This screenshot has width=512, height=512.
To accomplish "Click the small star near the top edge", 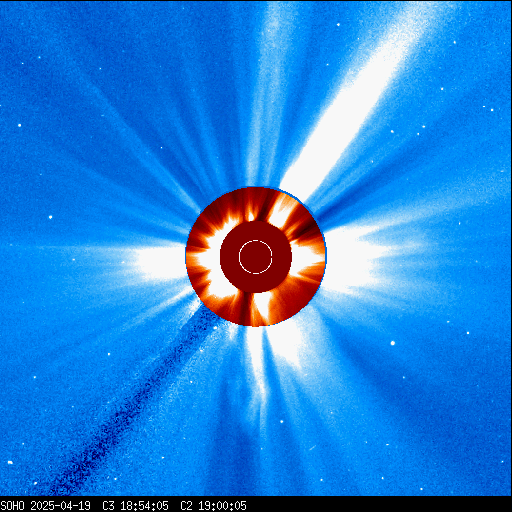I will pyautogui.click(x=338, y=25).
